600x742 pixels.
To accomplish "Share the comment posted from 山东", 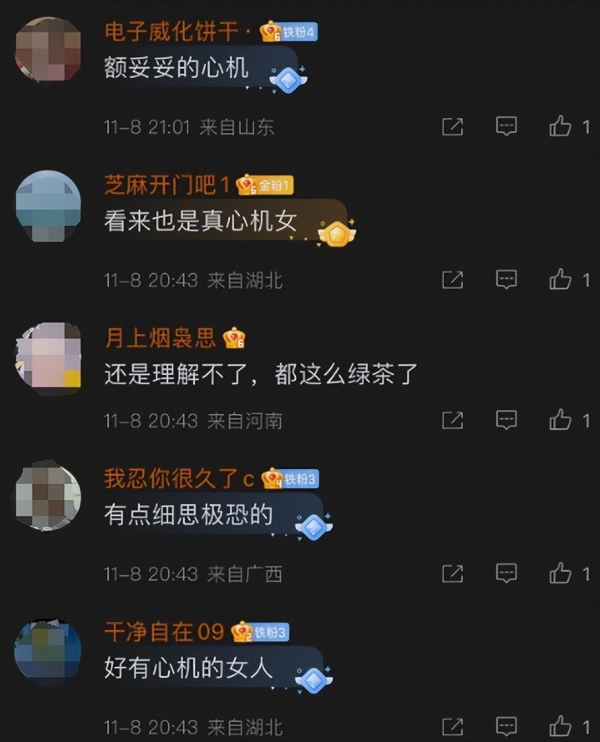I will tap(452, 126).
